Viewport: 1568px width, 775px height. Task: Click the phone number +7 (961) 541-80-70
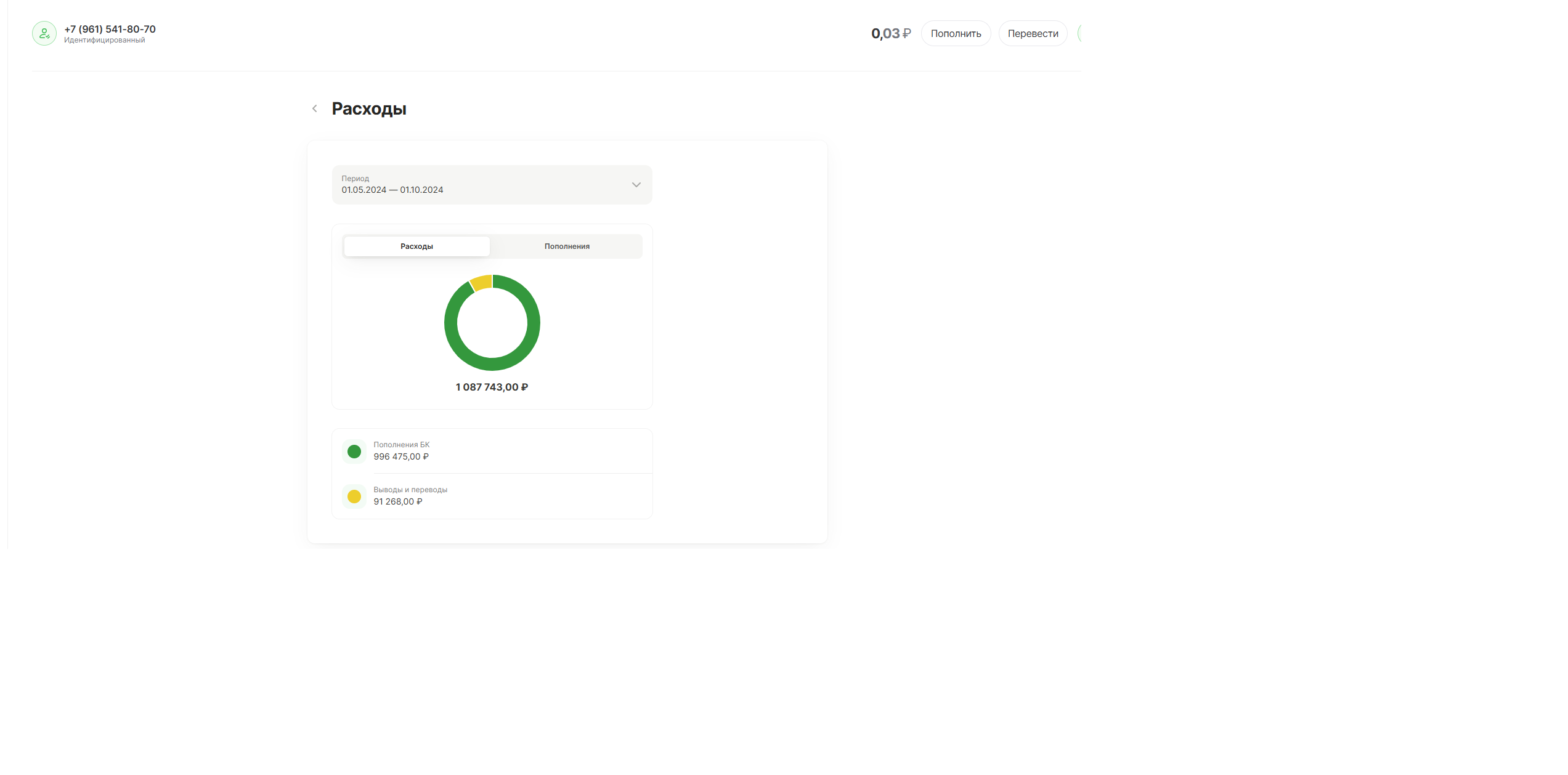(x=110, y=29)
